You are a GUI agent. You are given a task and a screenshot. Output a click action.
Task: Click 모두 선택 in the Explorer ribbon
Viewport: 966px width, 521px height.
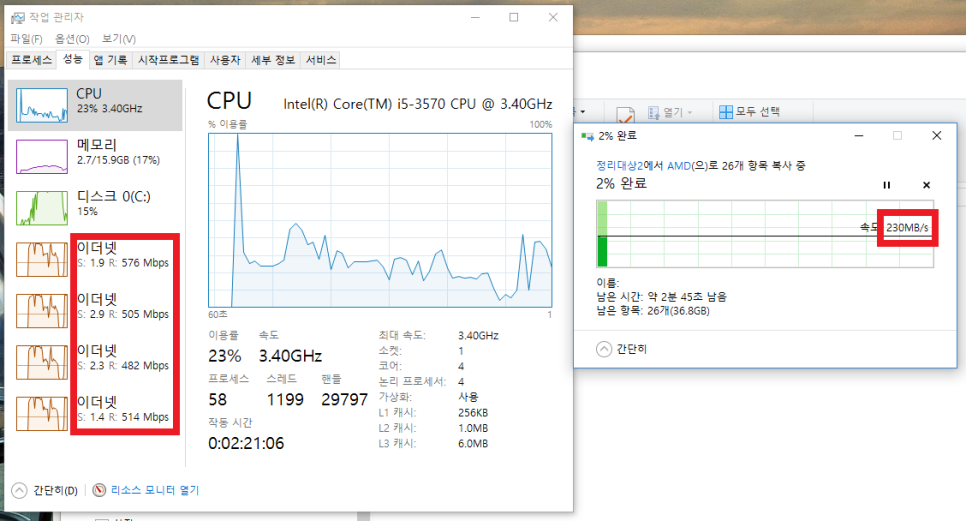pos(757,111)
